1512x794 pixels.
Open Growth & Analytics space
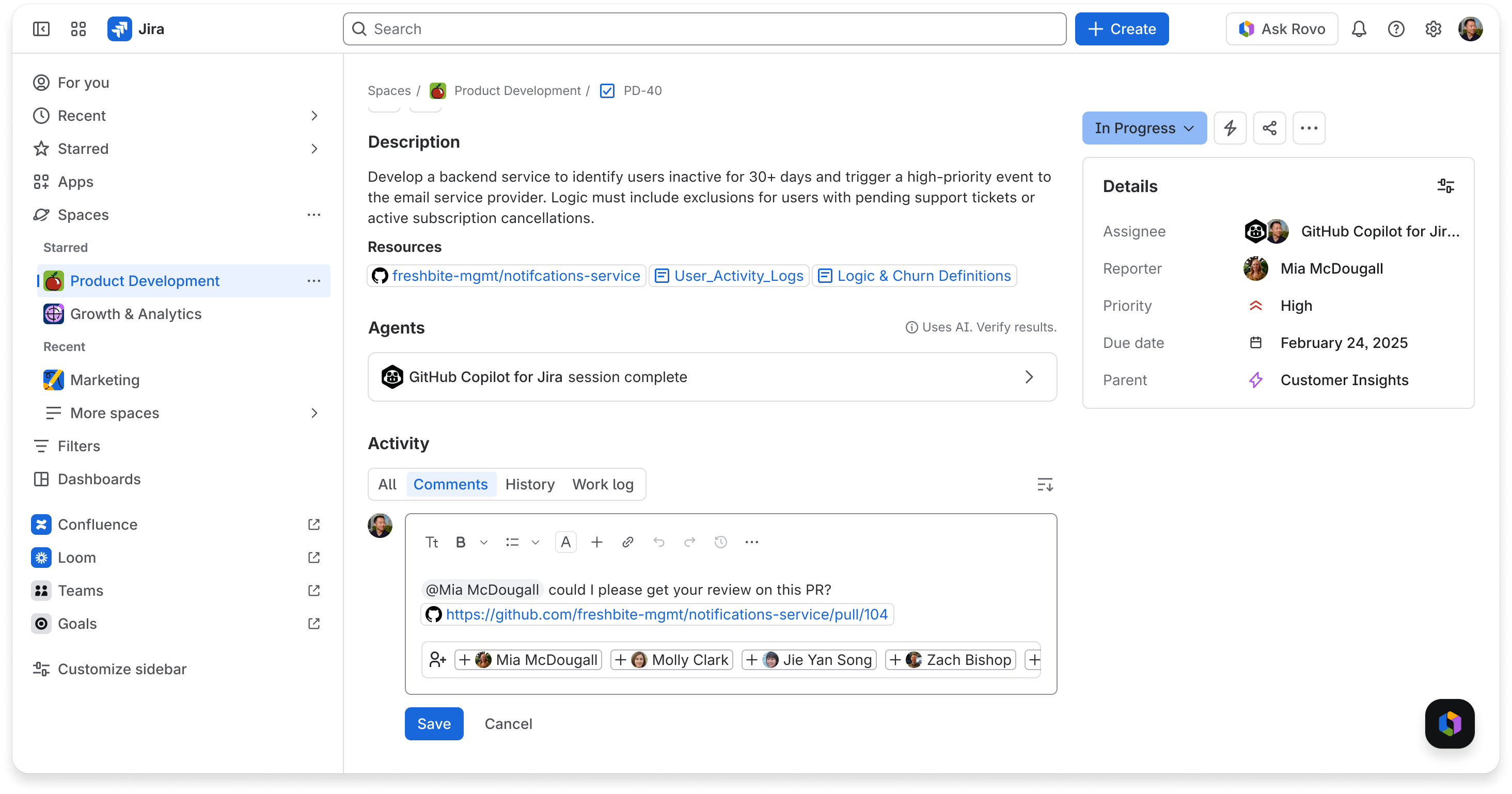point(184,314)
